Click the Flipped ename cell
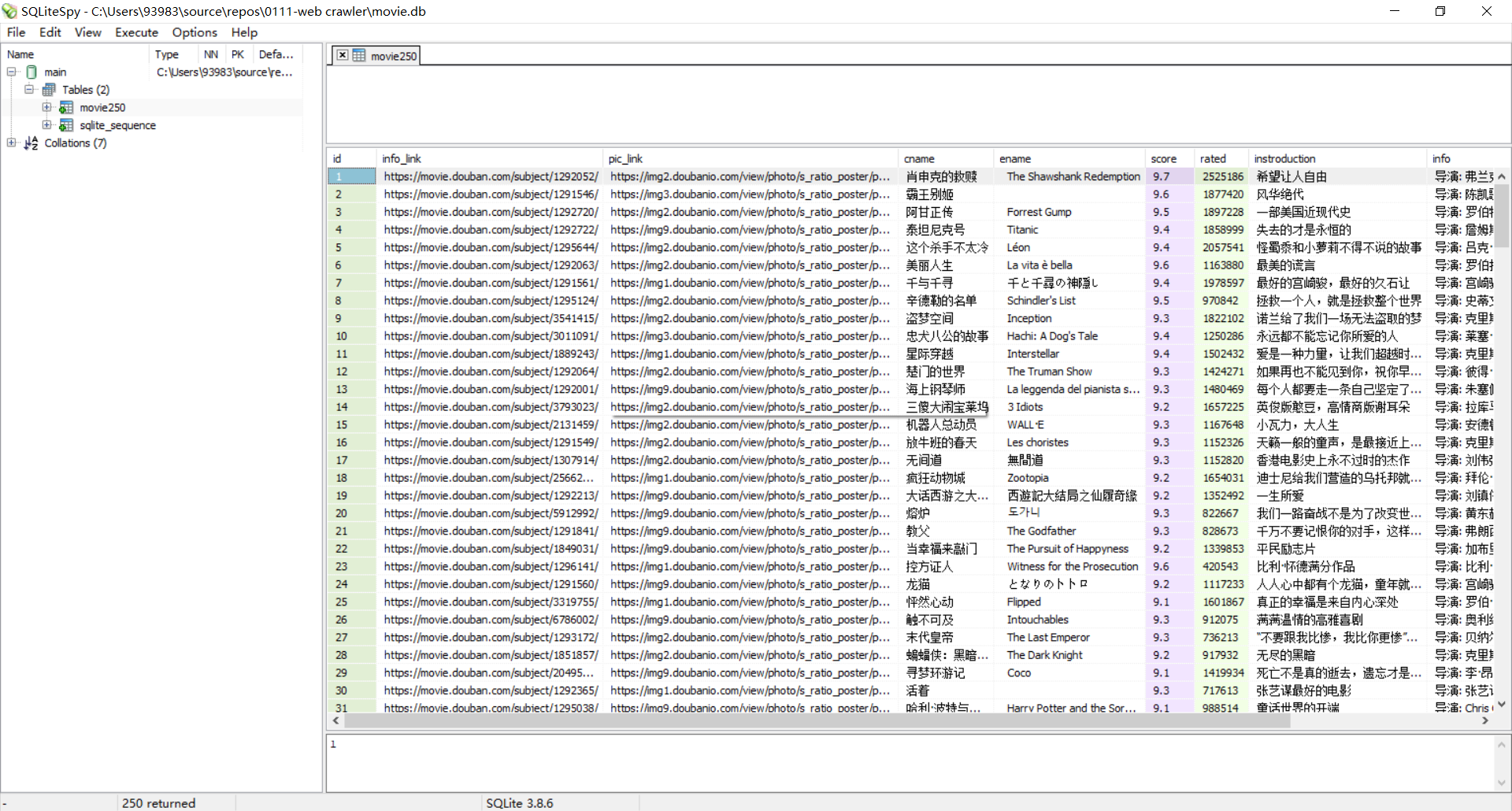 [1069, 602]
